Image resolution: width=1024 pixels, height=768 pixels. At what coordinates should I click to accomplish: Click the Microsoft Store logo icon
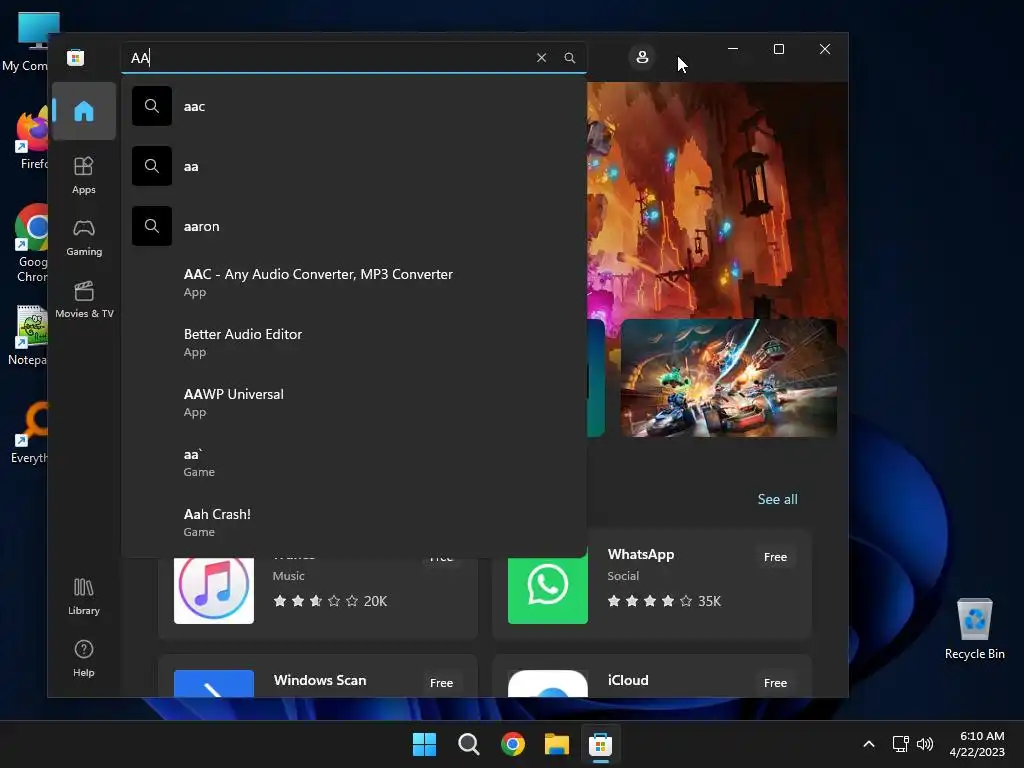coord(76,57)
